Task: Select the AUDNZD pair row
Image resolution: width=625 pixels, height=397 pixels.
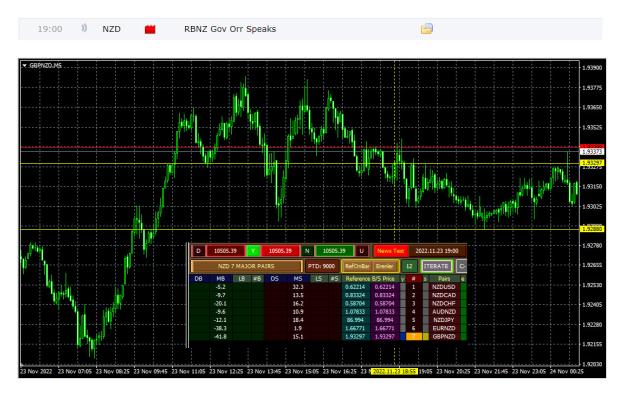Action: (444, 312)
